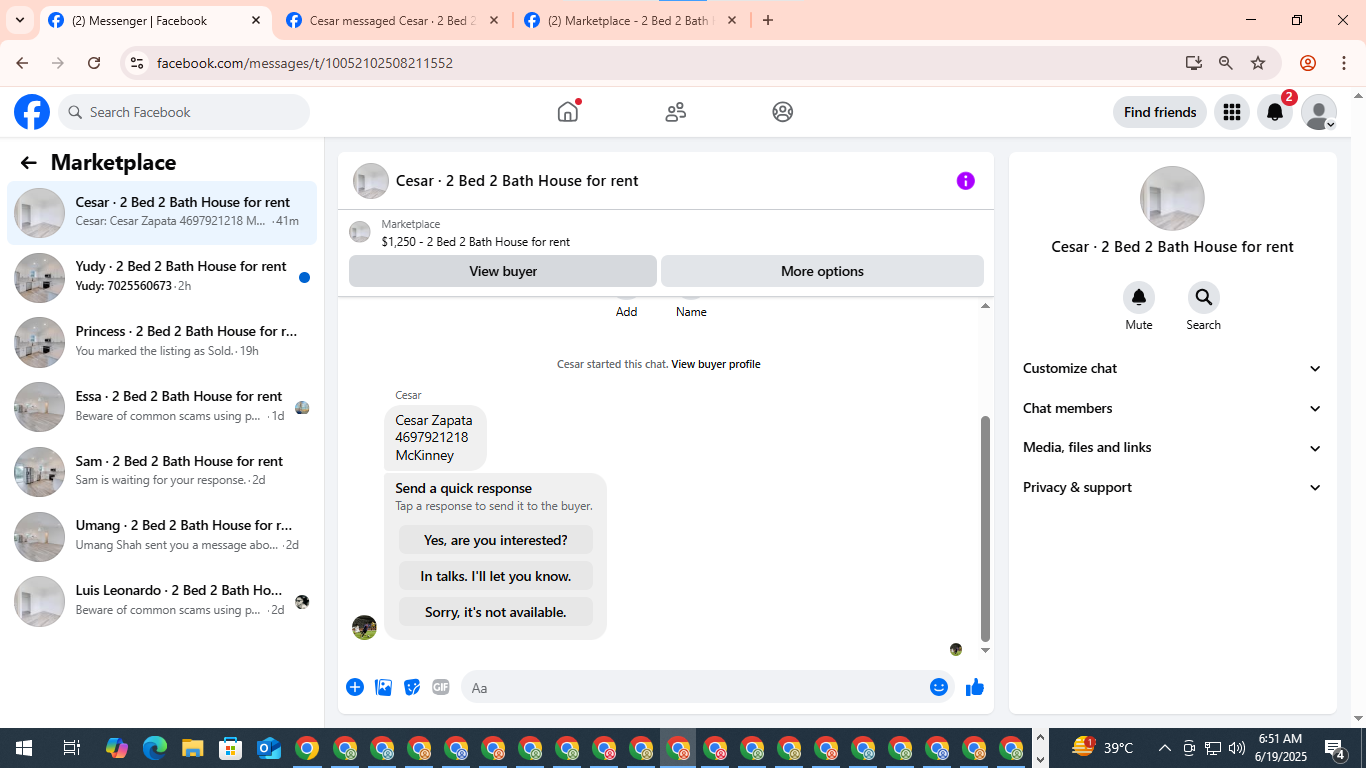
Task: Open the account profile picture menu
Action: (1319, 112)
